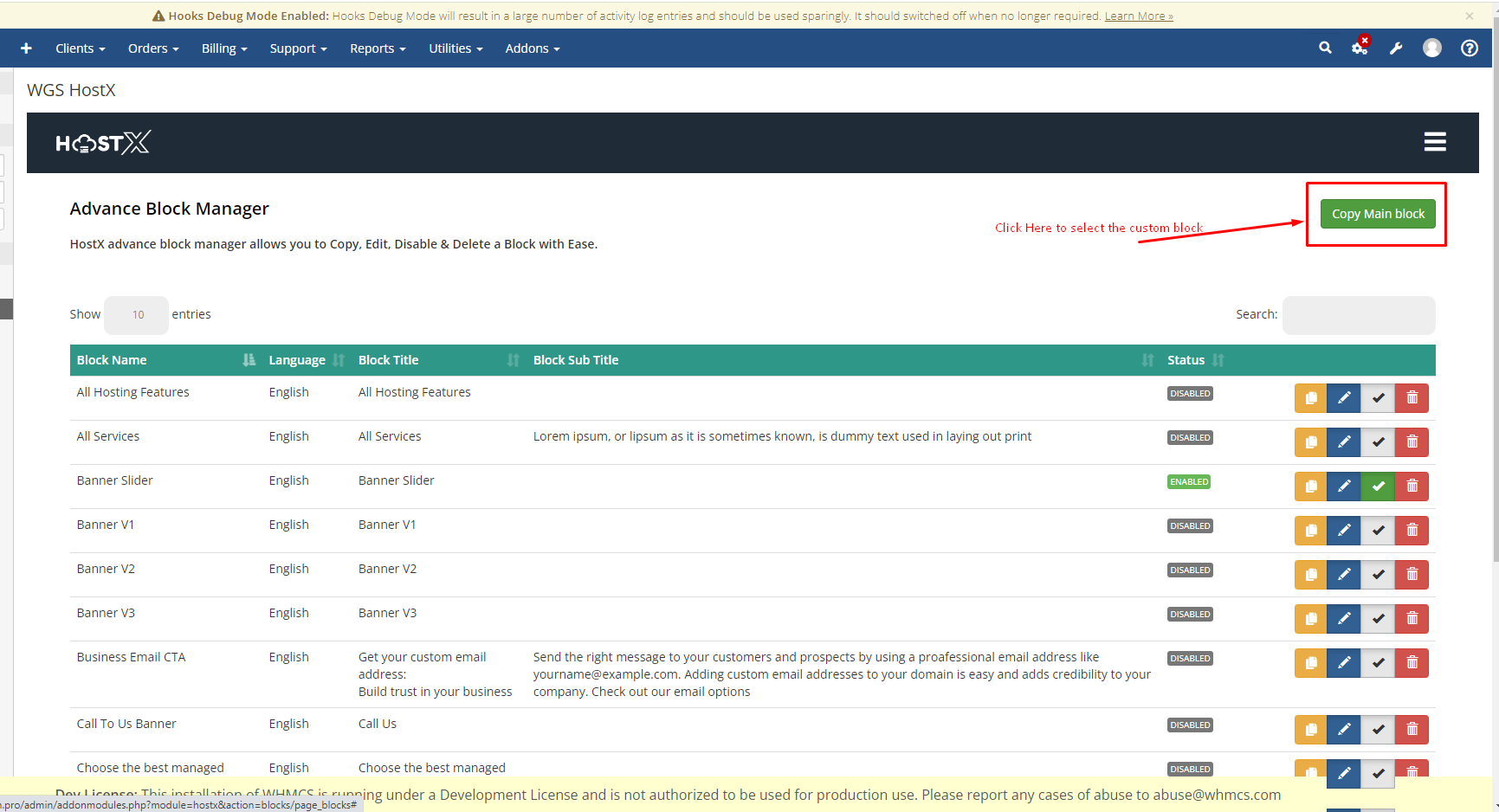Toggle Business Email CTA status checkmark
Image resolution: width=1499 pixels, height=812 pixels.
(1378, 663)
